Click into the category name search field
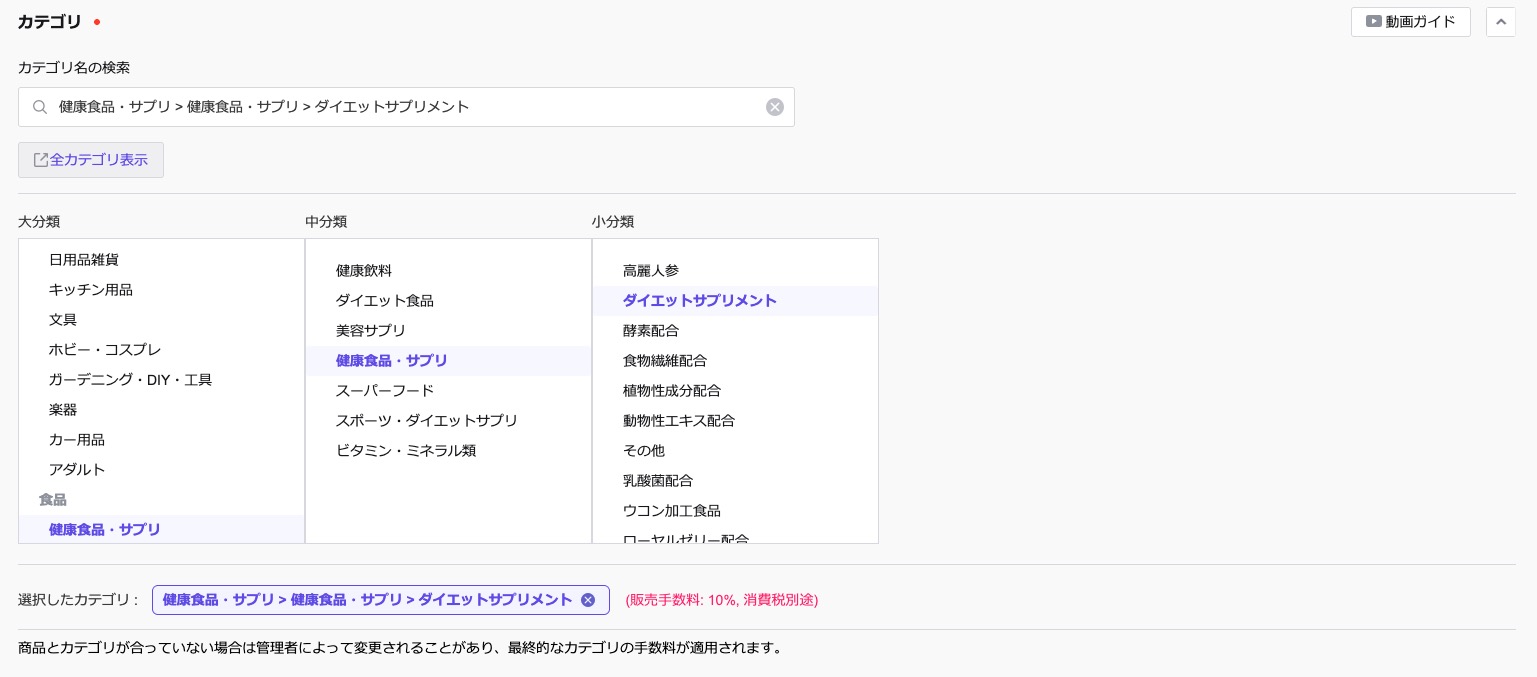 tap(400, 107)
